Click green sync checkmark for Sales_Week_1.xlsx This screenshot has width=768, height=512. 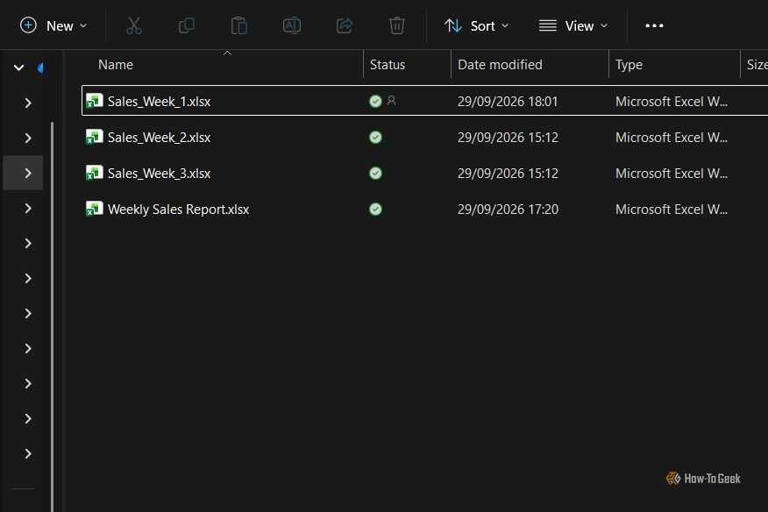(x=376, y=101)
